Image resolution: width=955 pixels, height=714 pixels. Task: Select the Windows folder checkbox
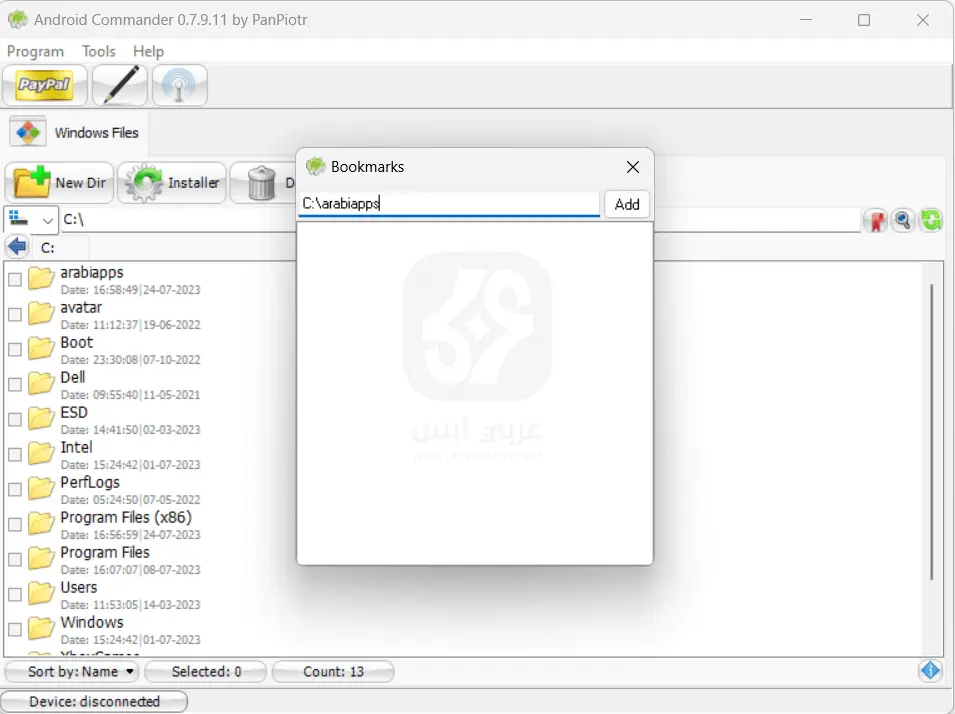pos(14,629)
